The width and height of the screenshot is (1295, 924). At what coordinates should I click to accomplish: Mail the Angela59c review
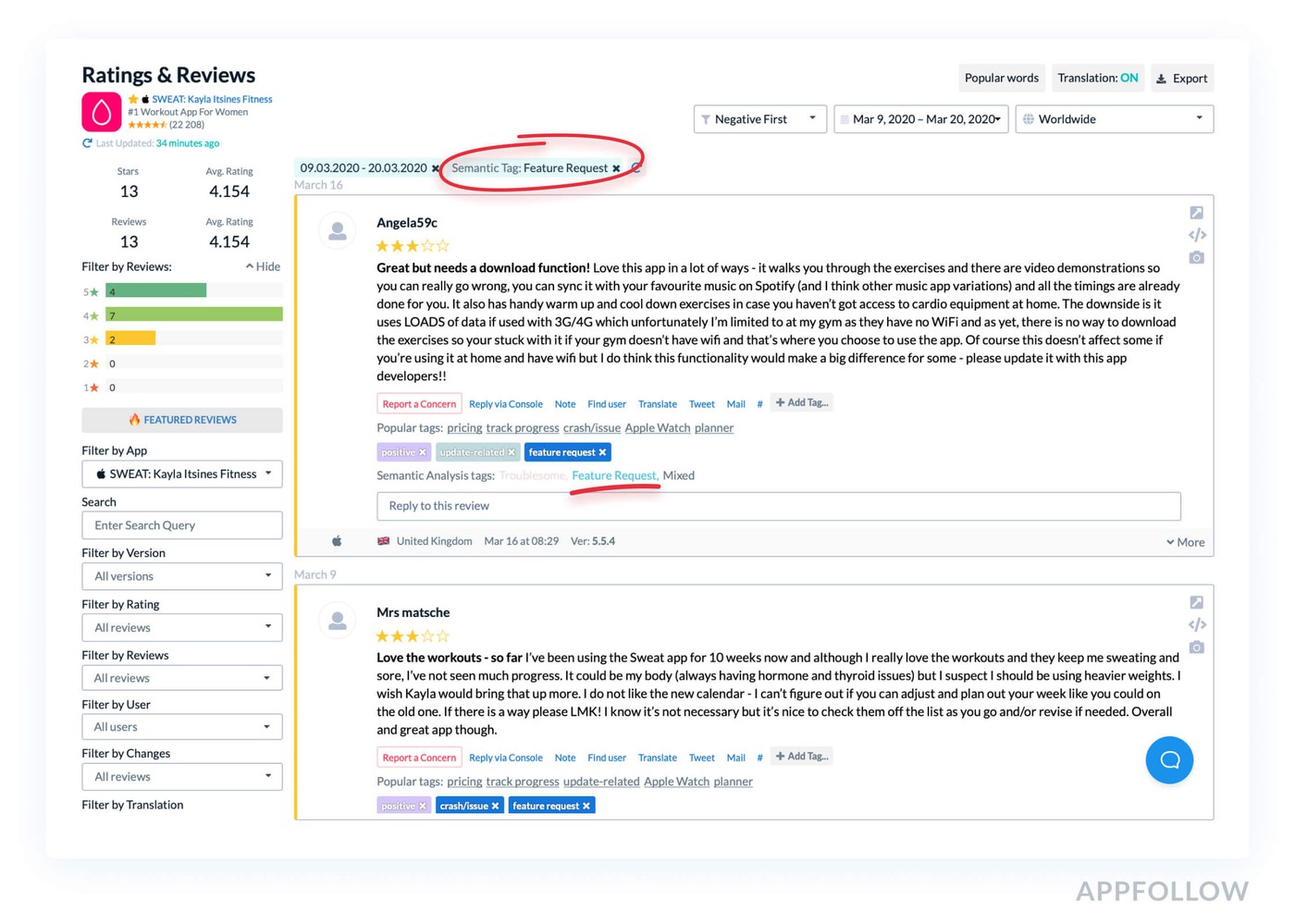tap(736, 404)
